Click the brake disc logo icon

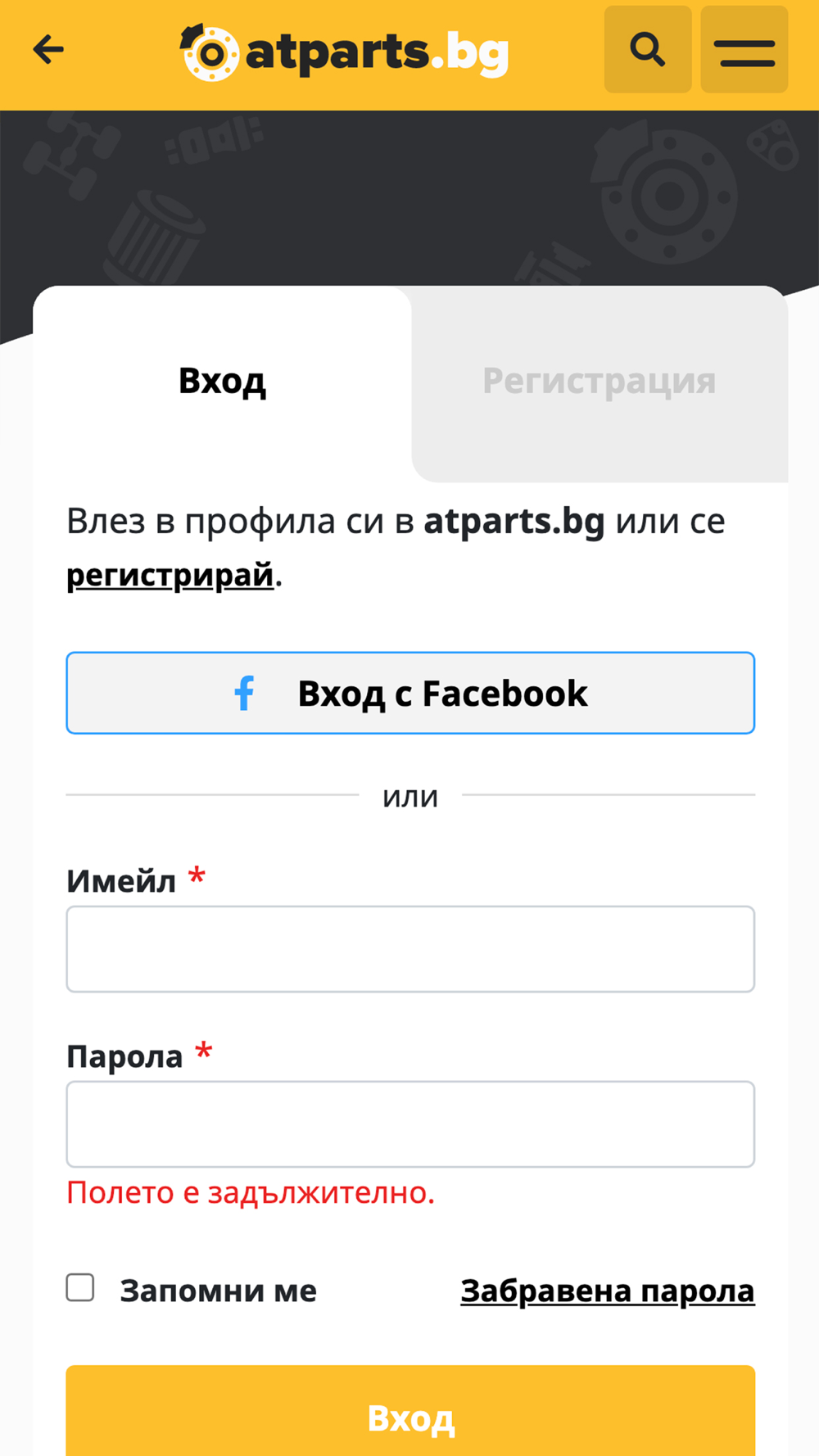tap(210, 53)
